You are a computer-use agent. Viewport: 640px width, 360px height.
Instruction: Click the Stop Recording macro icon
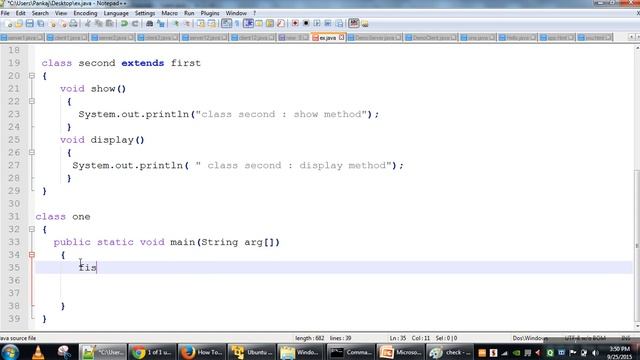tap(306, 24)
